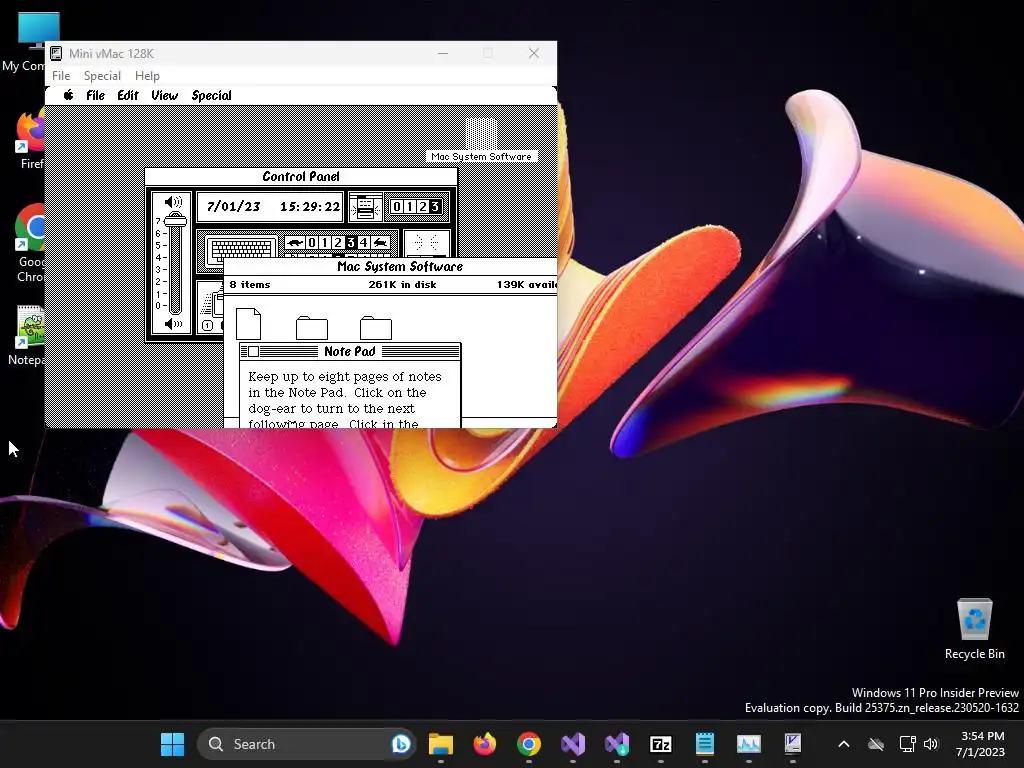Click the Mini vMac icon on the taskbar
The width and height of the screenshot is (1024, 768).
pyautogui.click(x=793, y=744)
